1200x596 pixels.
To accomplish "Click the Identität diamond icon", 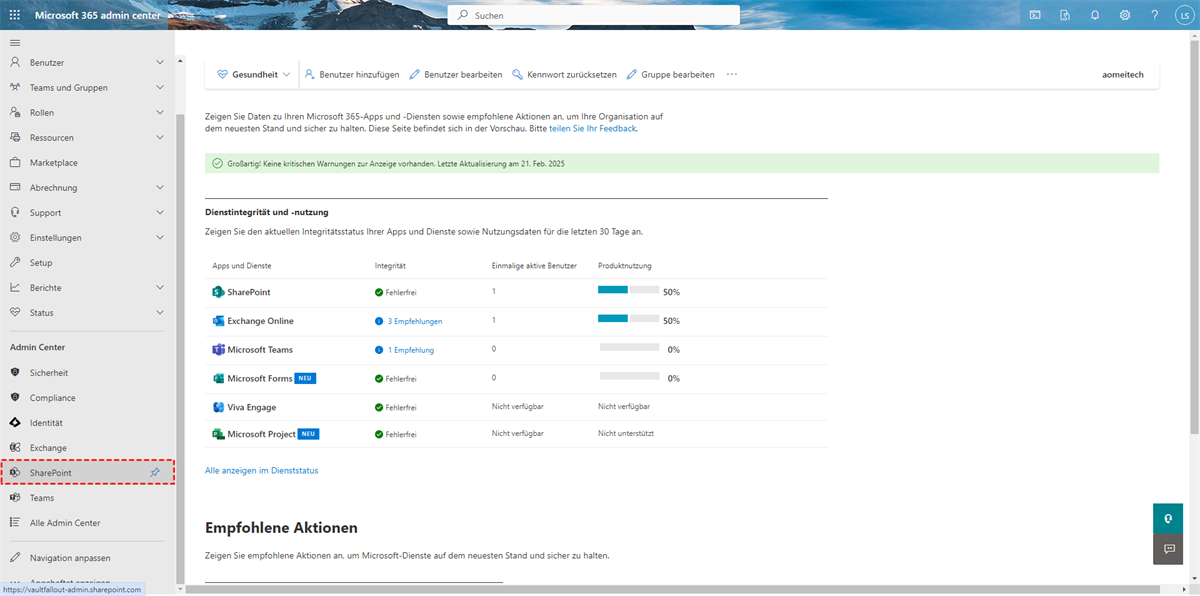I will pyautogui.click(x=15, y=423).
